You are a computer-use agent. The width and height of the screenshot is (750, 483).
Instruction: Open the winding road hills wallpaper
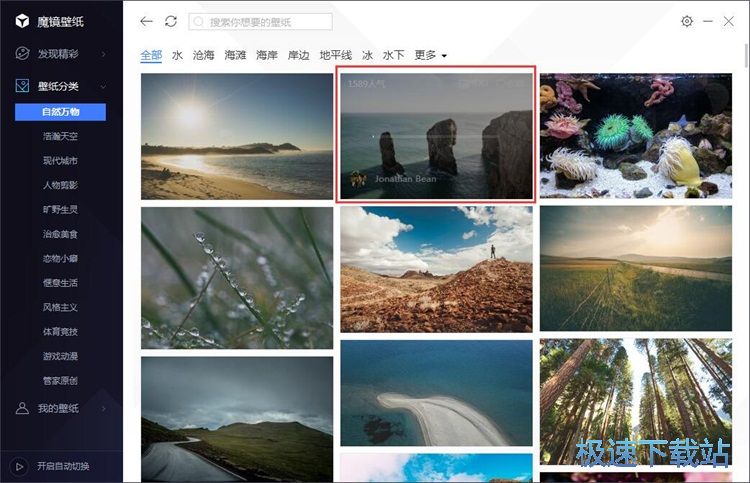[x=237, y=419]
